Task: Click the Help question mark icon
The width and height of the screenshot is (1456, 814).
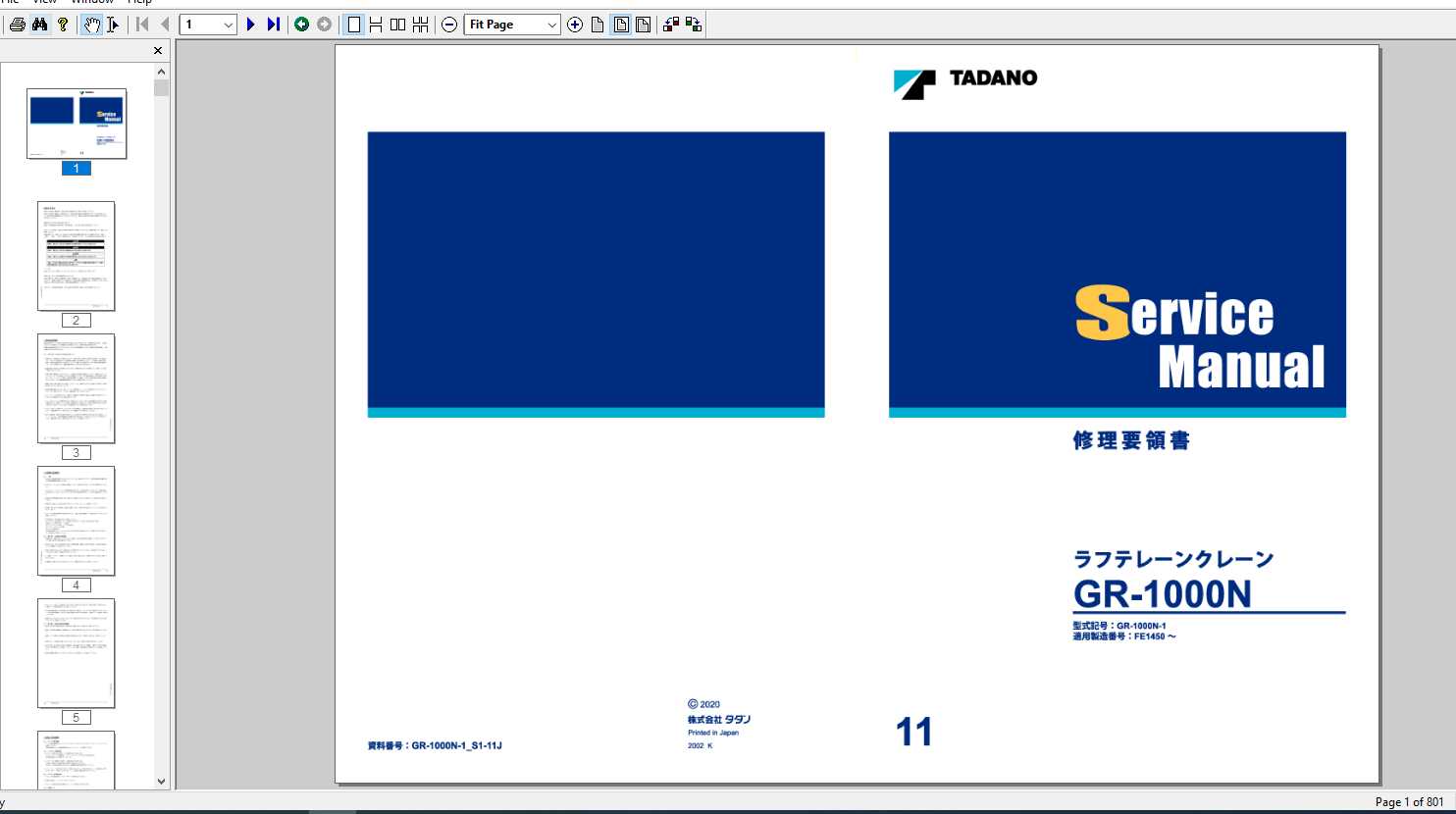Action: 63,25
